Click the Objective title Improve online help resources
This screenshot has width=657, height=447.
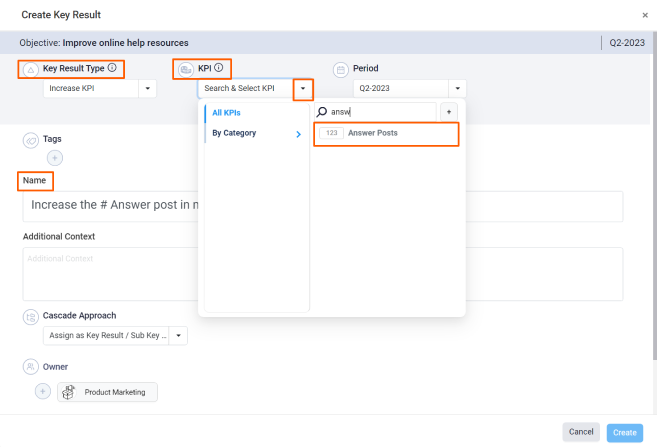(x=125, y=43)
